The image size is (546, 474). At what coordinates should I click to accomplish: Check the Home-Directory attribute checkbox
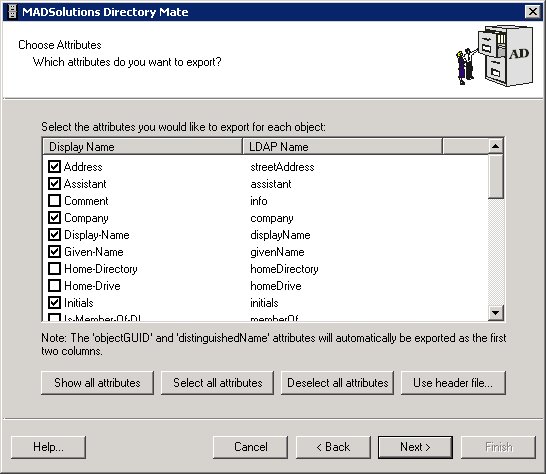[54, 269]
